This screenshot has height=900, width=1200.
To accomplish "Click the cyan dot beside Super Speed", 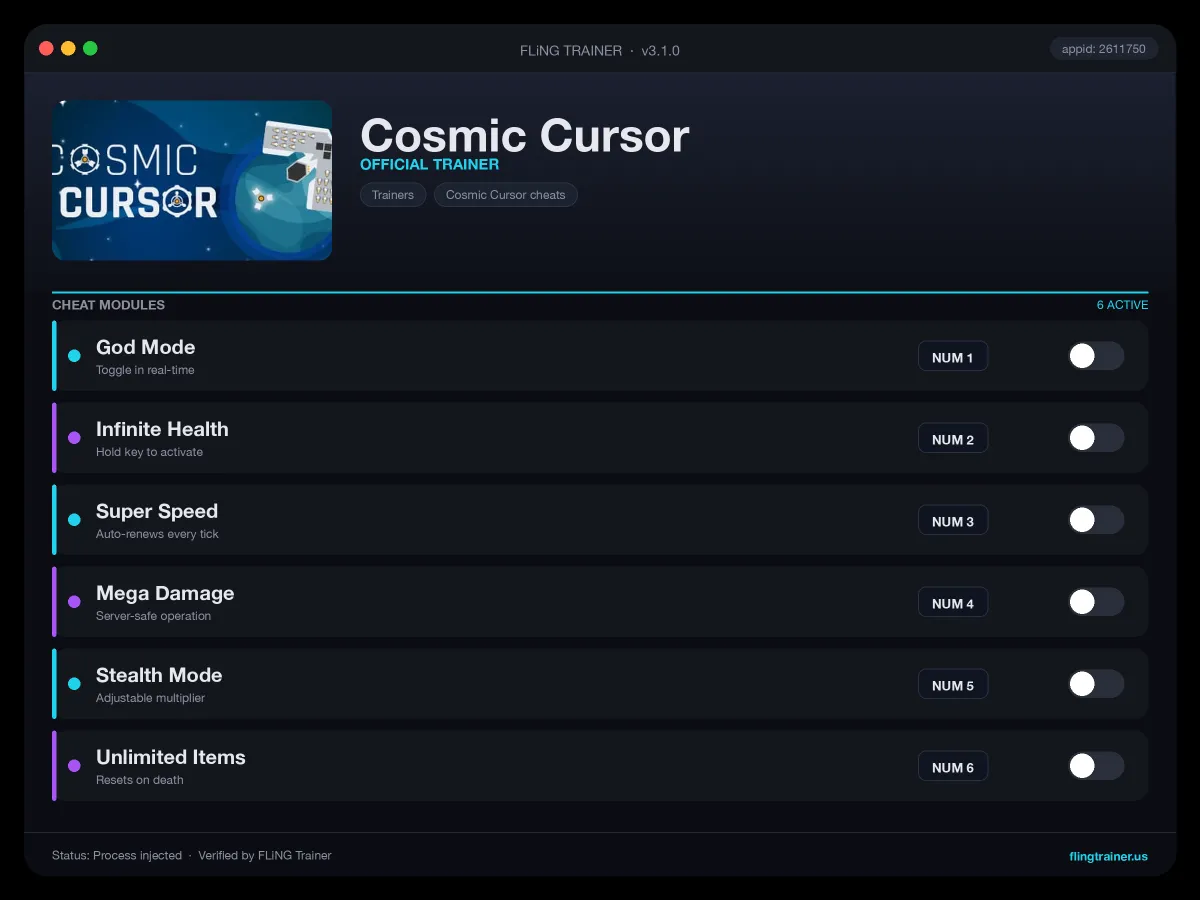I will 74,520.
